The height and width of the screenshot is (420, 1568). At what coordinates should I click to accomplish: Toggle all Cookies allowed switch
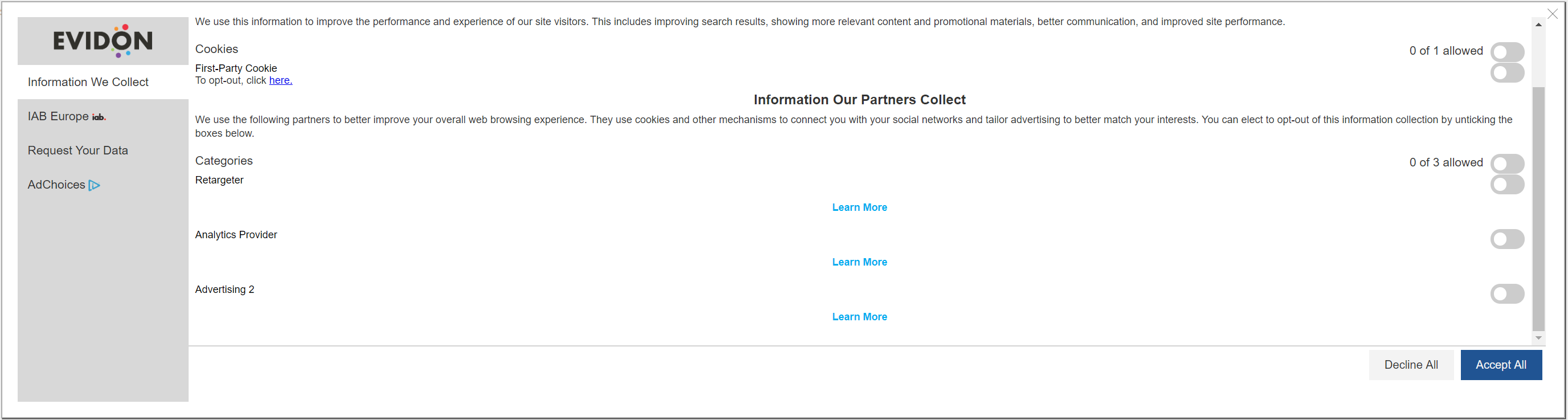pos(1507,52)
